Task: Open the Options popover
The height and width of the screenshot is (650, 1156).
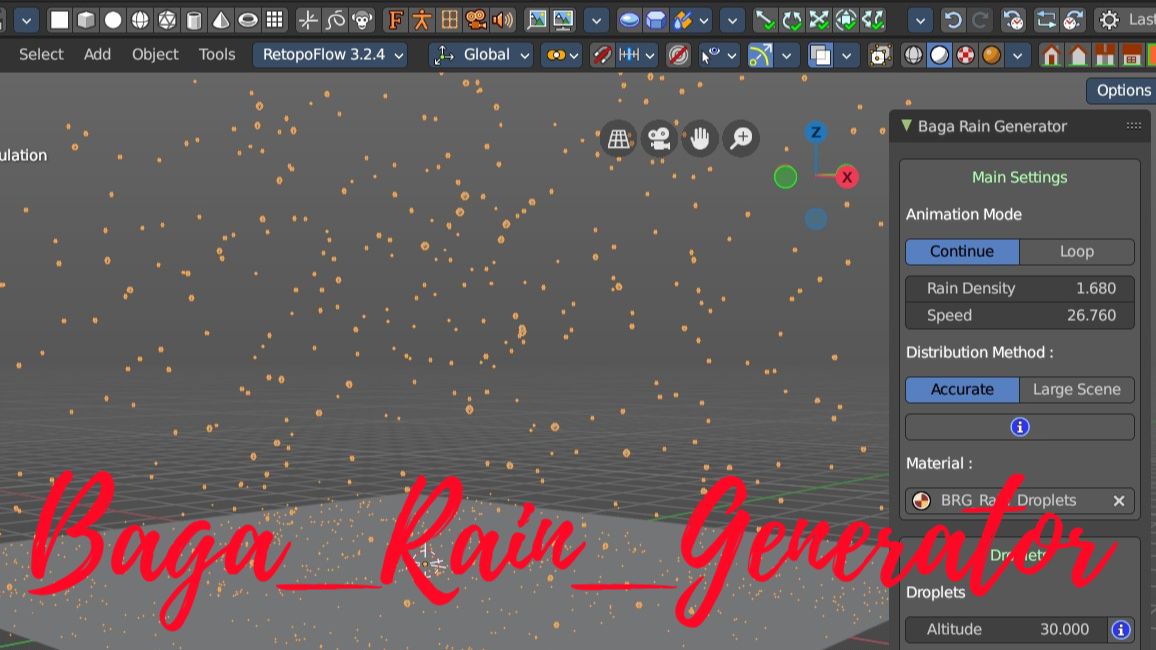Action: [x=1122, y=91]
